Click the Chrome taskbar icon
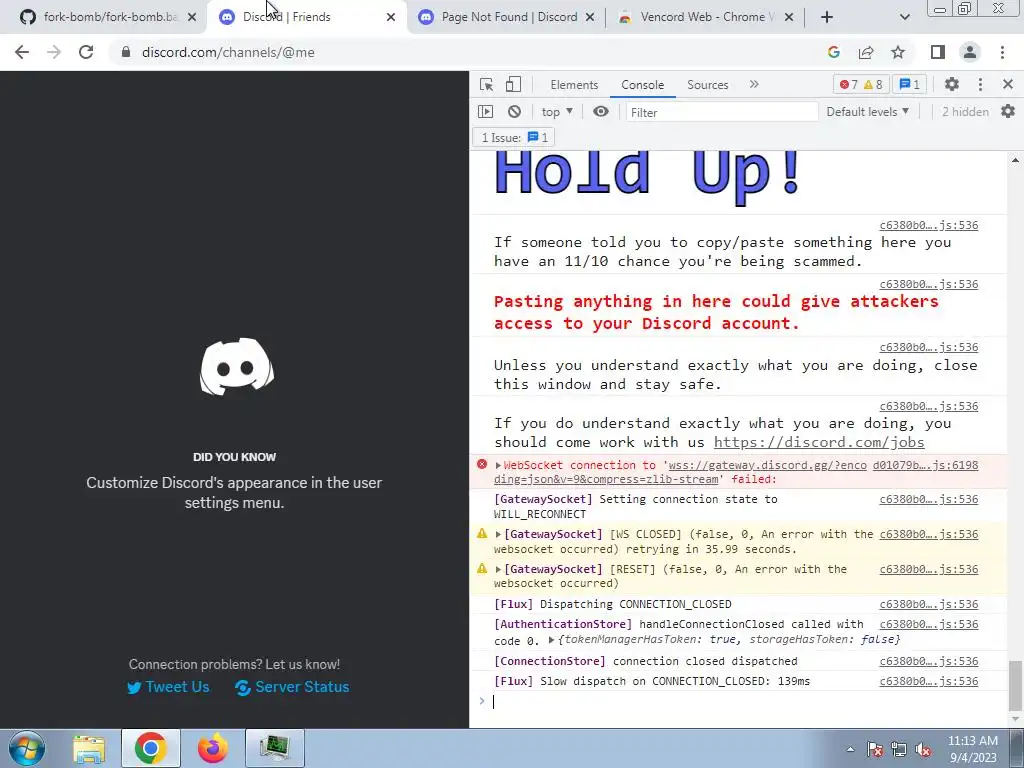 (x=150, y=748)
